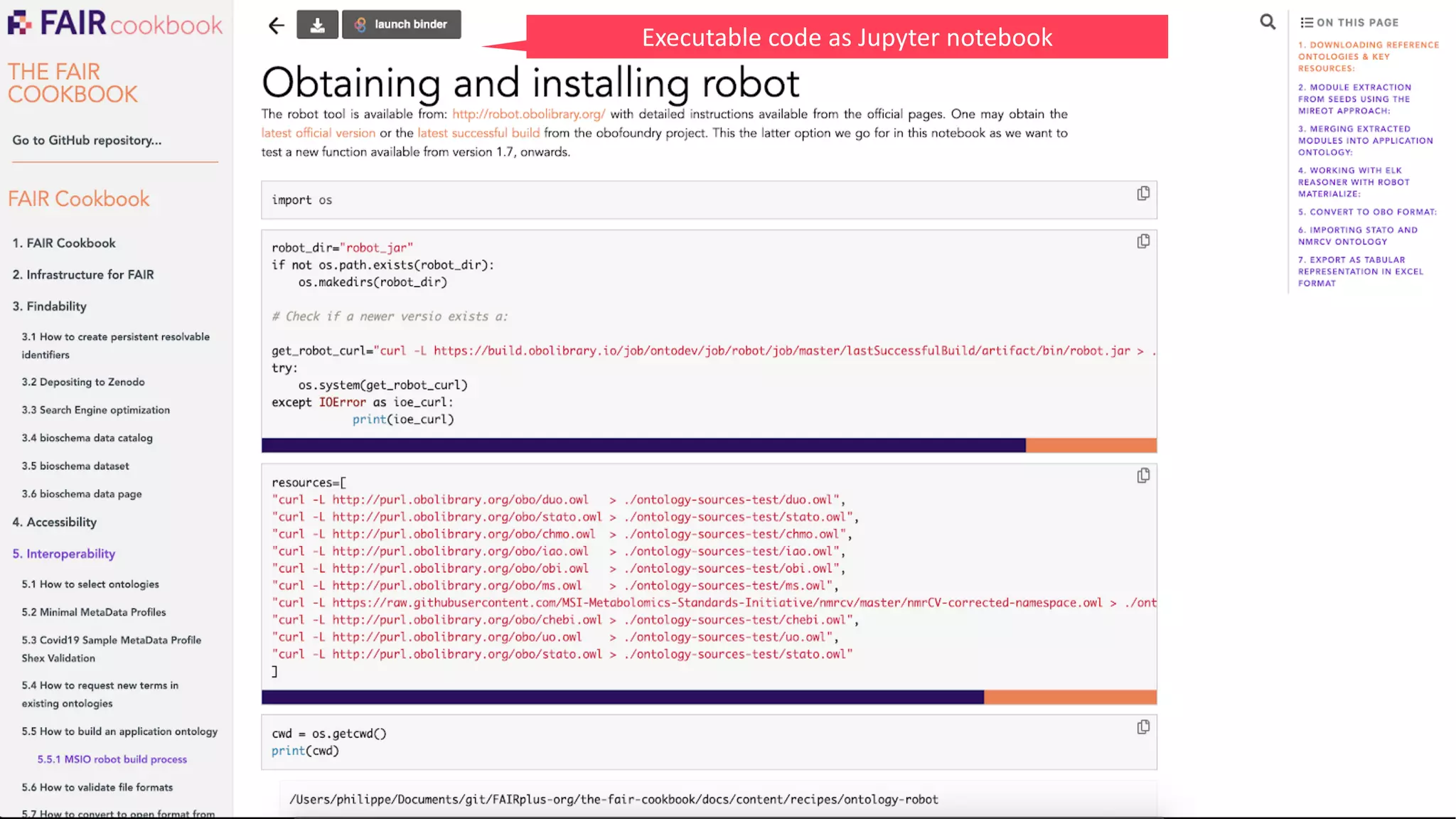Image resolution: width=1456 pixels, height=819 pixels.
Task: Open '3.4 bioschema data catalog'
Action: pos(87,438)
